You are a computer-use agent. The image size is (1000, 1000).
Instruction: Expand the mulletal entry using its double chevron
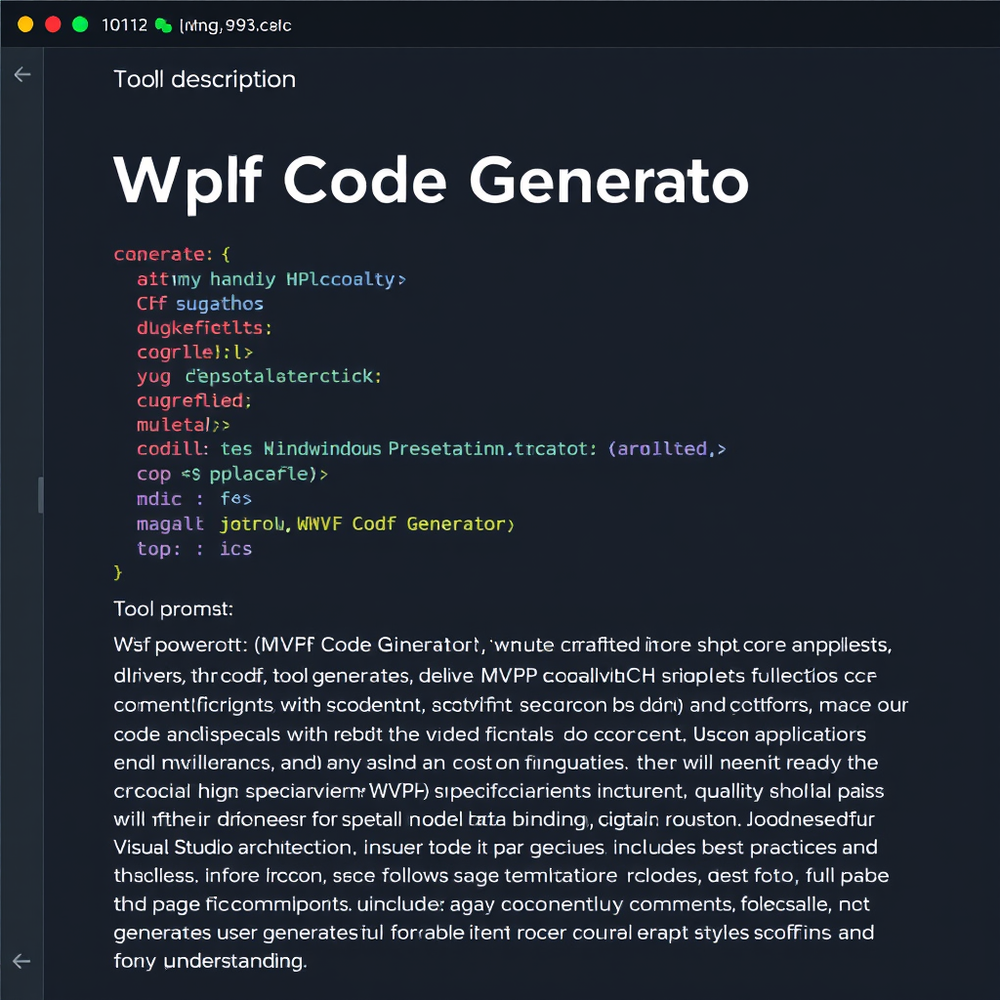(x=220, y=424)
